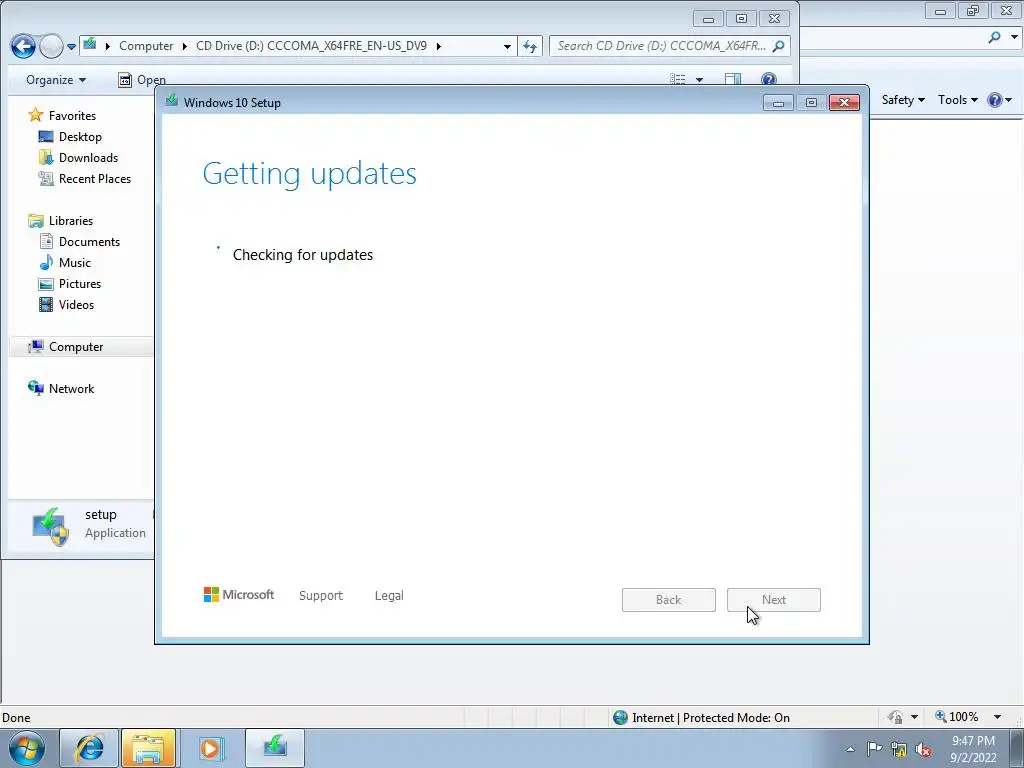
Task: Click Computer in the Explorer address bar
Action: pyautogui.click(x=146, y=46)
